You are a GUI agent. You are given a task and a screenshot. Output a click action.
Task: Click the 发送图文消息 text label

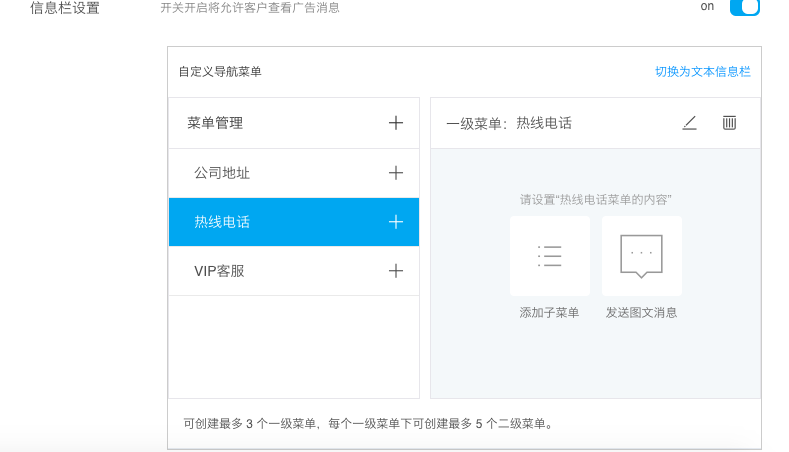coord(641,313)
